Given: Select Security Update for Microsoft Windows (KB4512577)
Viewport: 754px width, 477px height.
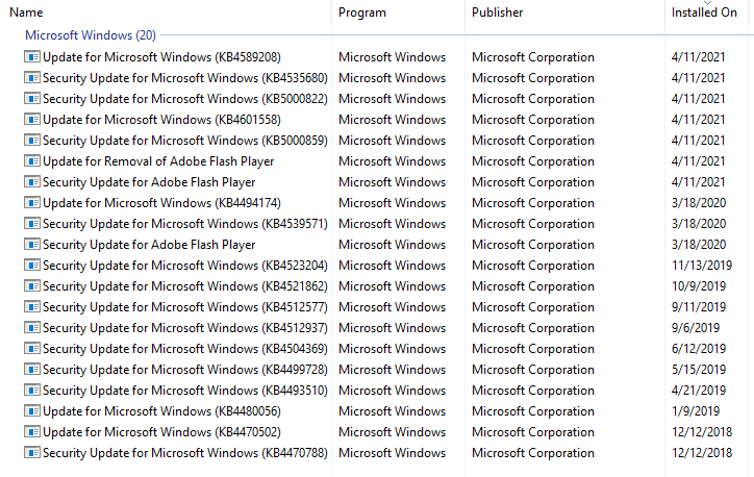Looking at the screenshot, I should click(185, 307).
